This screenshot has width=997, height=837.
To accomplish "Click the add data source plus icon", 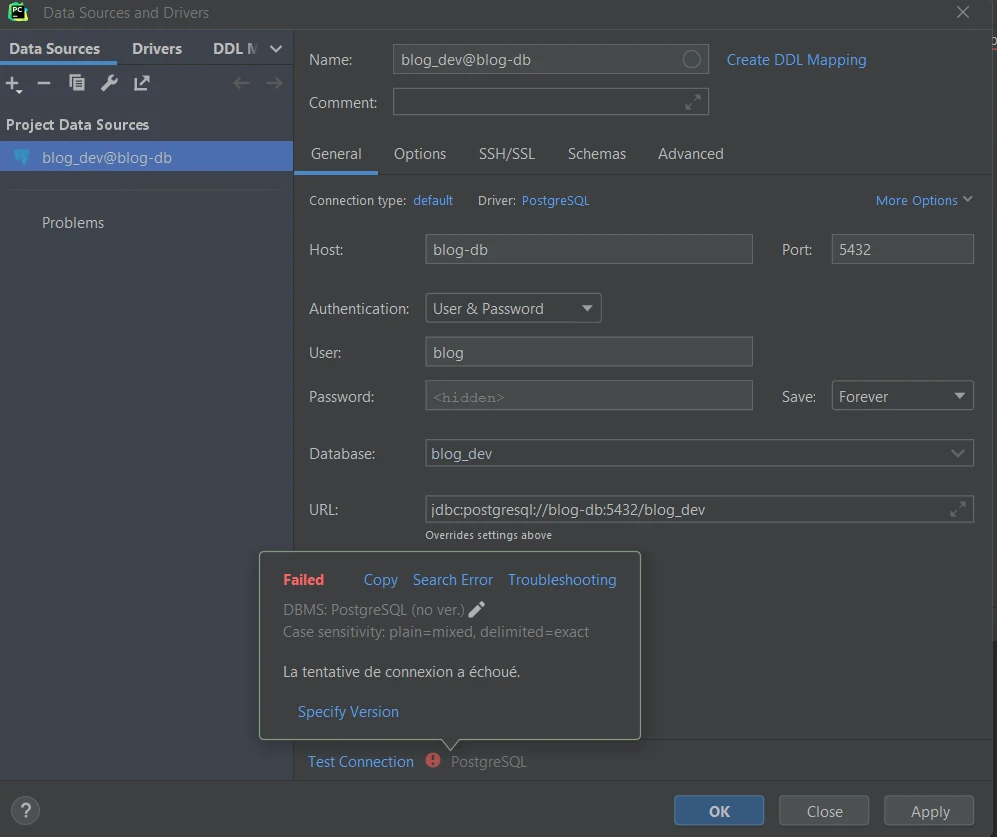I will (13, 84).
